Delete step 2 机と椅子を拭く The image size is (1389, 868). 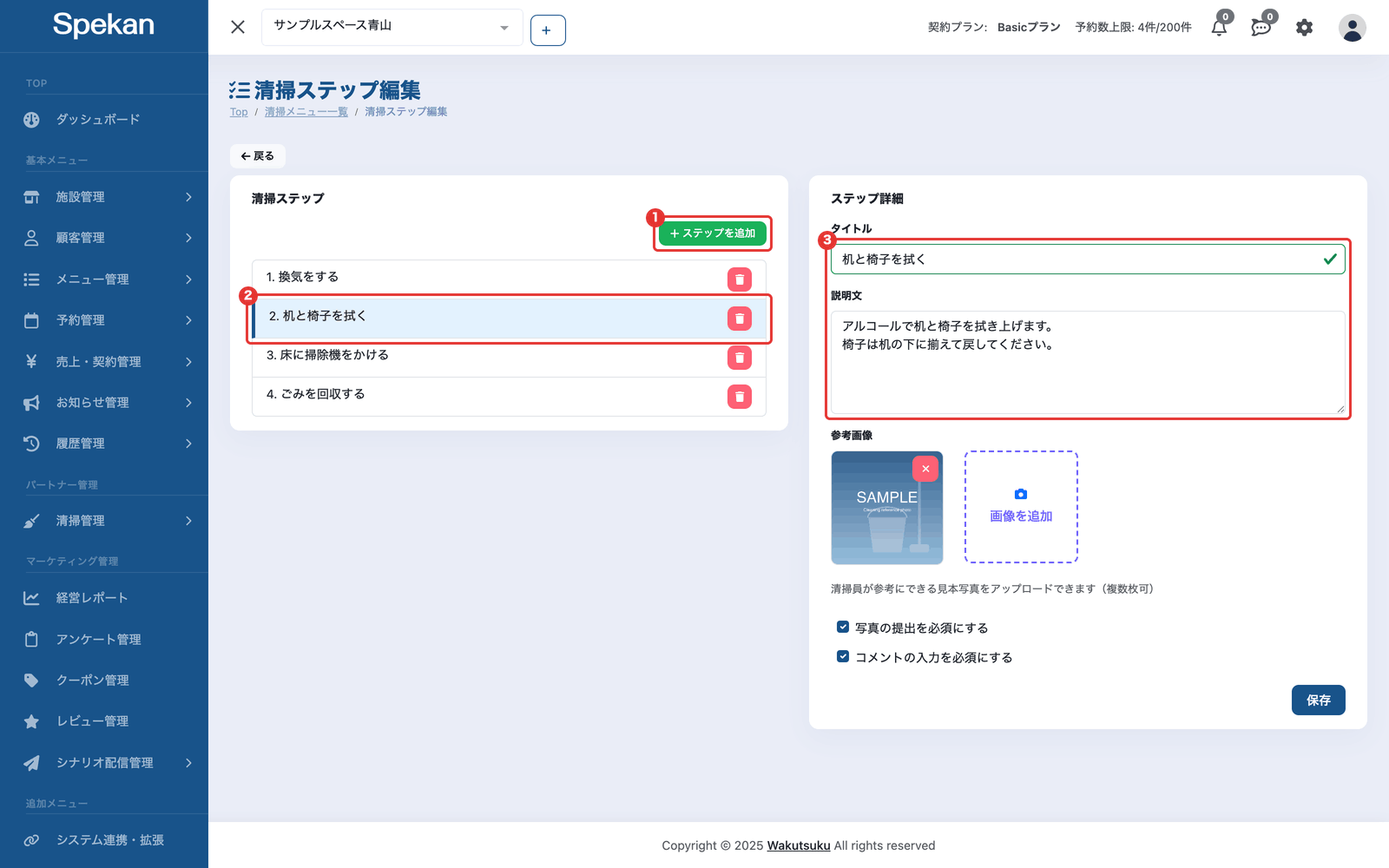(740, 319)
